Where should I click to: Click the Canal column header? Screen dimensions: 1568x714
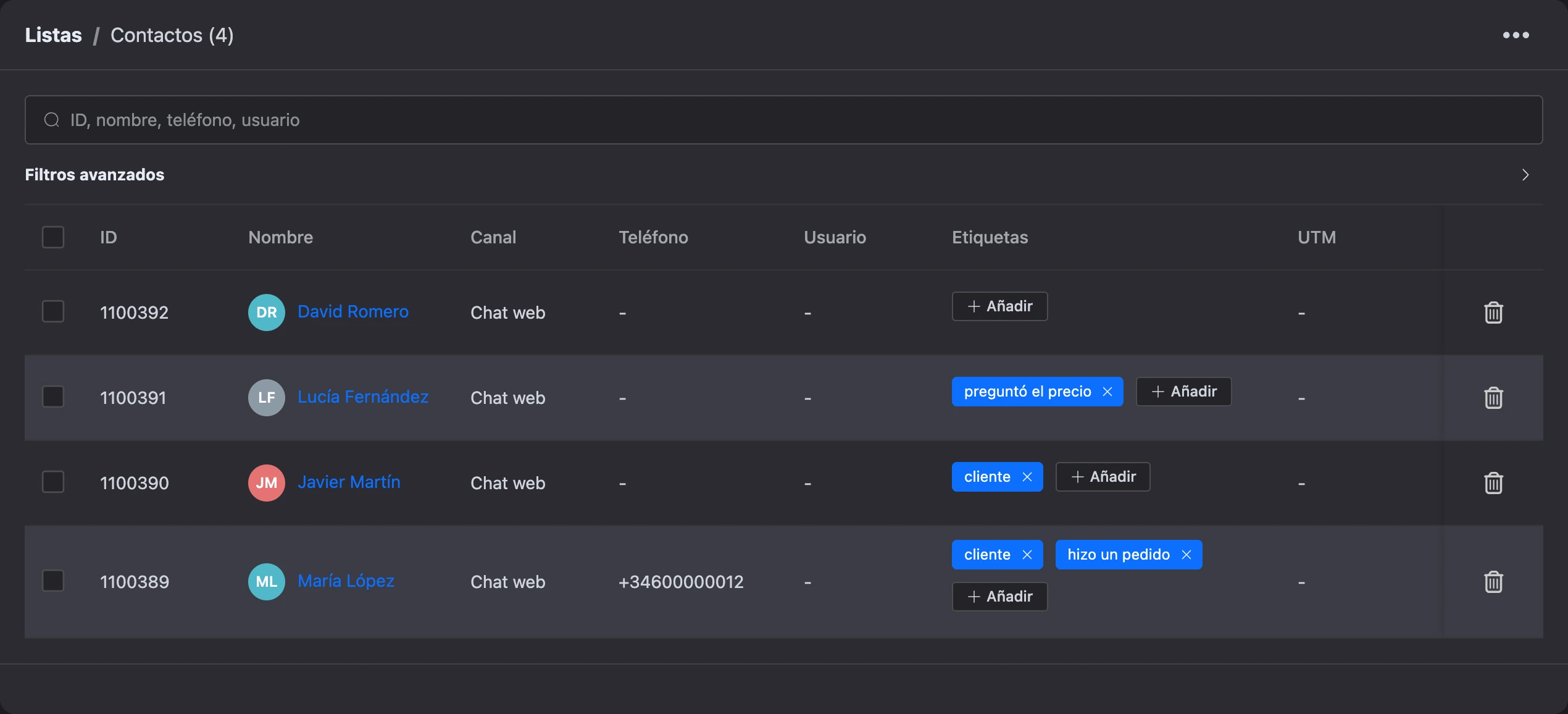[x=493, y=237]
